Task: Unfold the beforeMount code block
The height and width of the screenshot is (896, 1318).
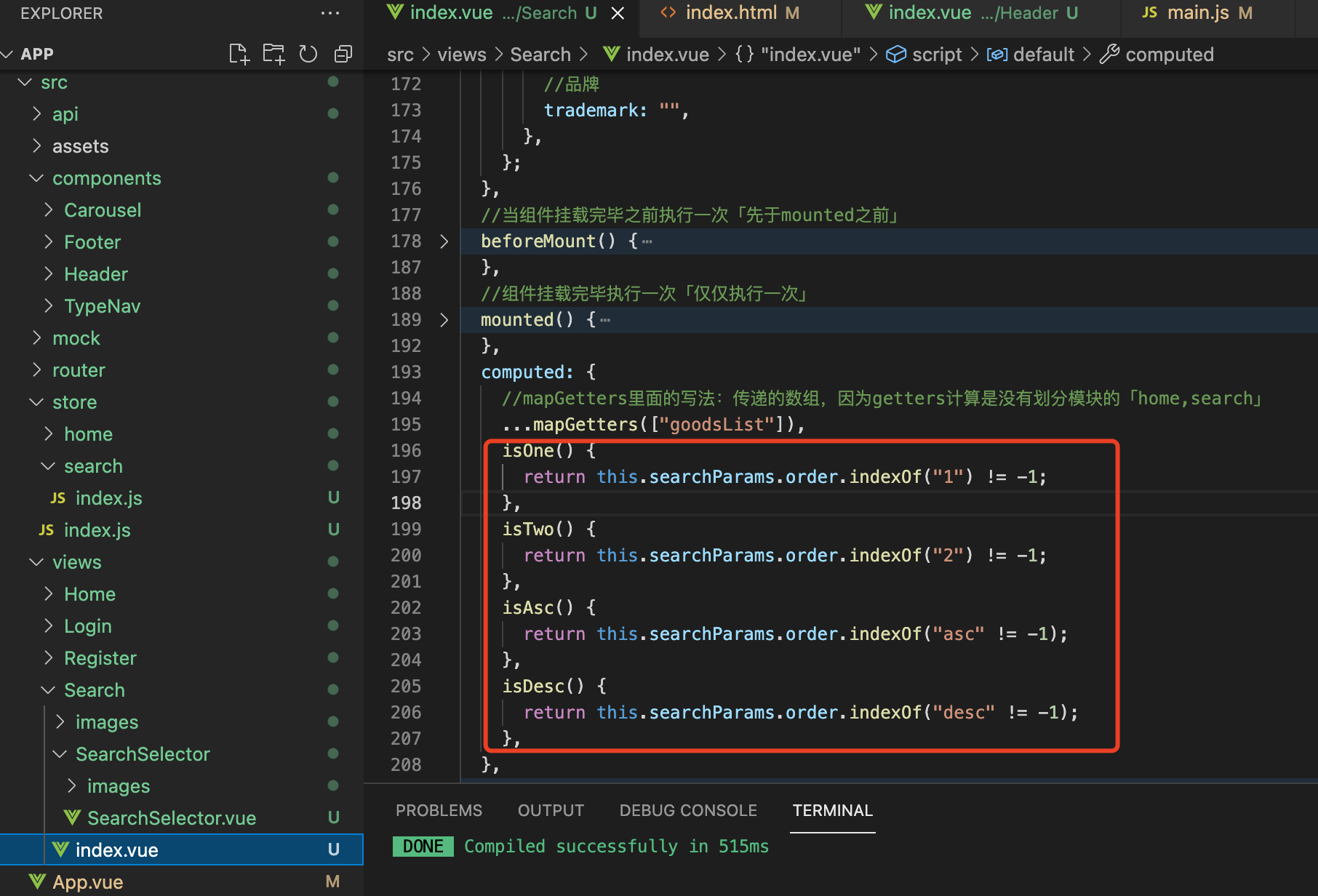Action: (x=444, y=241)
